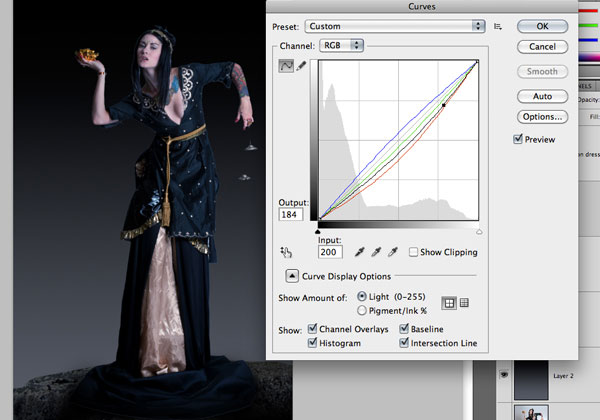Click the white point slider under histogram
Viewport: 600px width, 420px height.
click(x=479, y=230)
